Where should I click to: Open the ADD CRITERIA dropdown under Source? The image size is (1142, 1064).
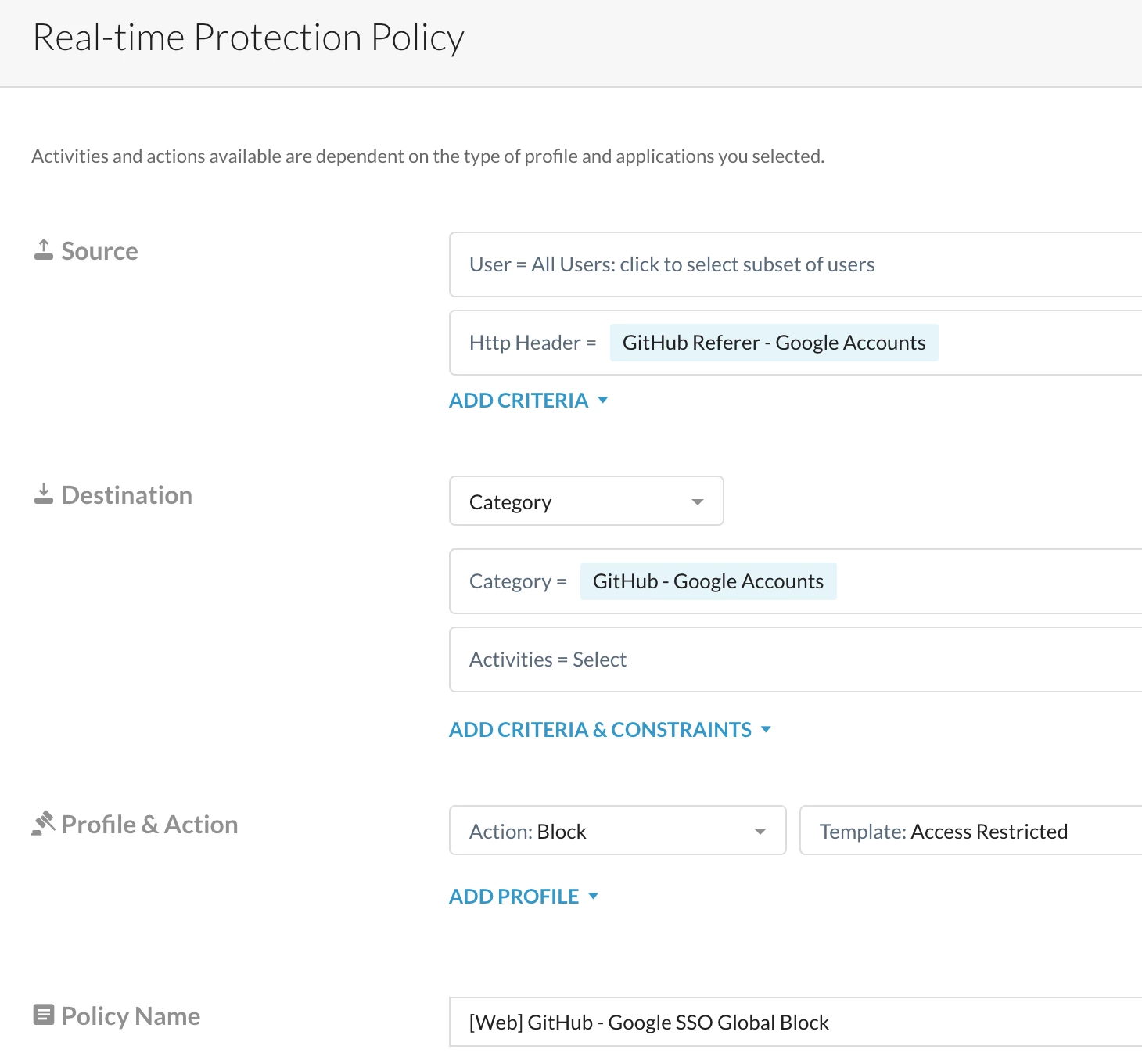(528, 401)
